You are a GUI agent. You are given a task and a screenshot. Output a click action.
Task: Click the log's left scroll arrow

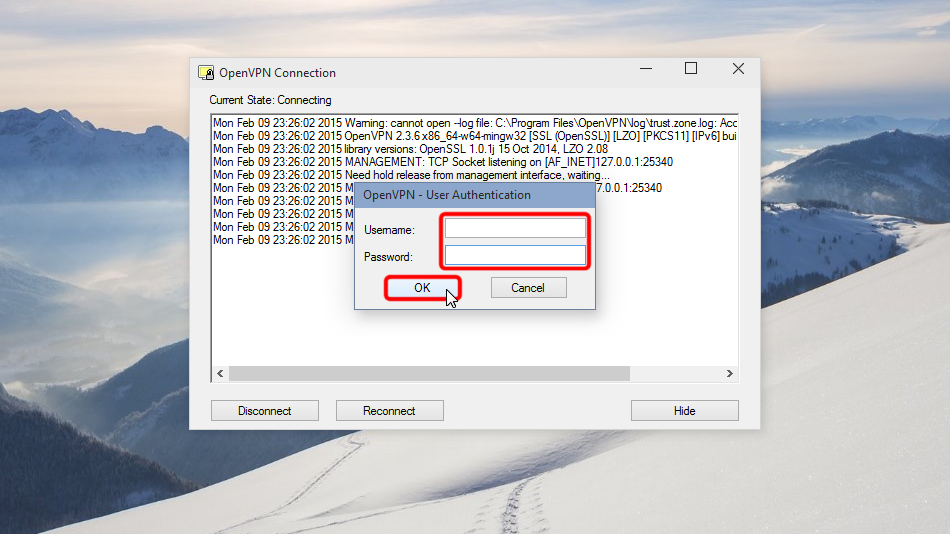pyautogui.click(x=220, y=374)
